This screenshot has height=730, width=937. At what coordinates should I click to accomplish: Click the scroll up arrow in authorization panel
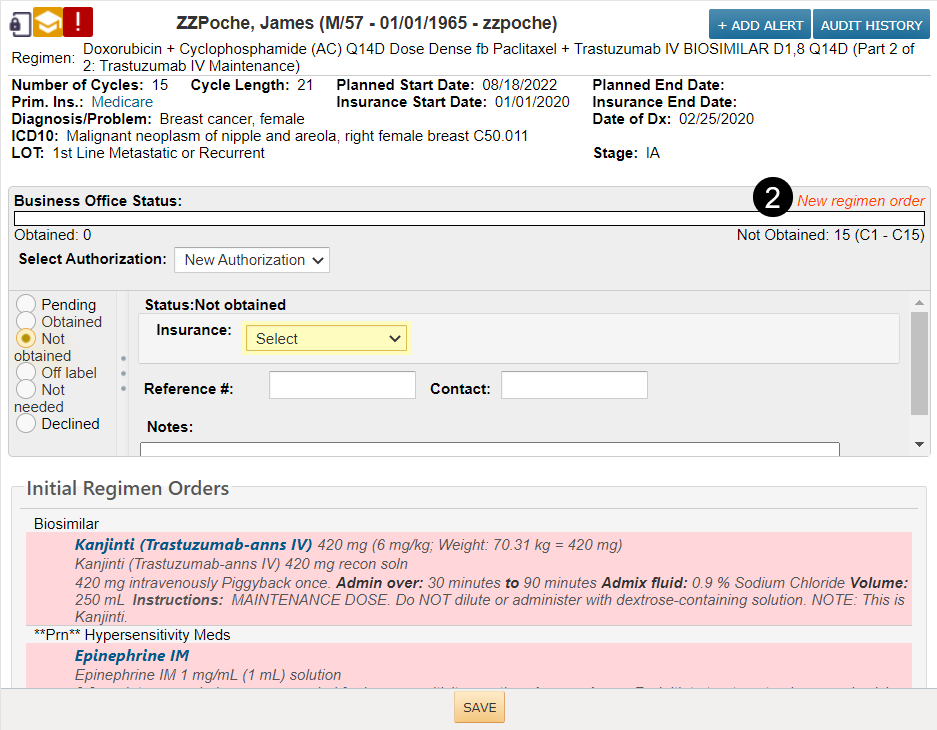(919, 302)
